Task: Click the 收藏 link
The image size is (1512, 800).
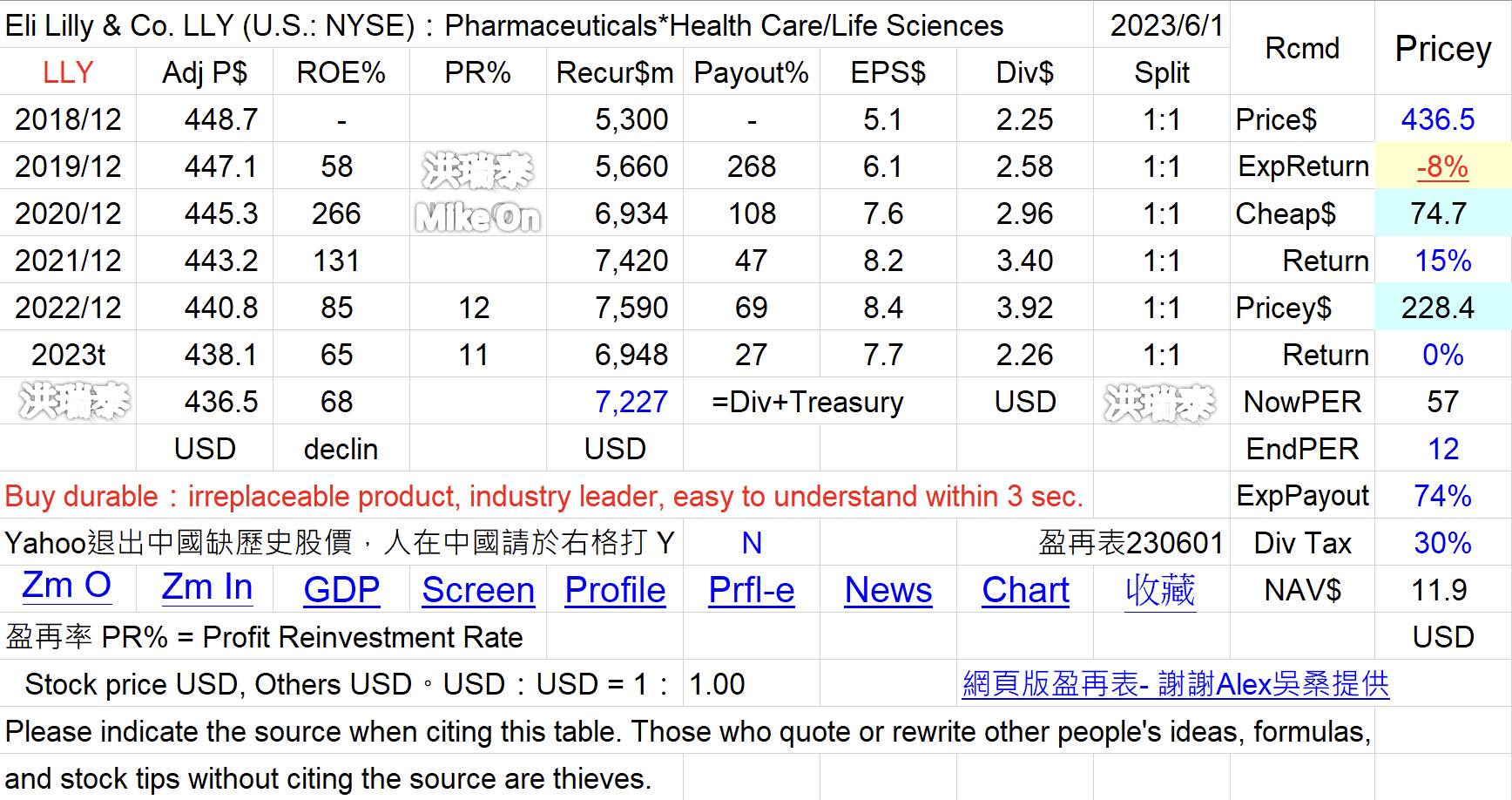Action: click(x=1160, y=590)
